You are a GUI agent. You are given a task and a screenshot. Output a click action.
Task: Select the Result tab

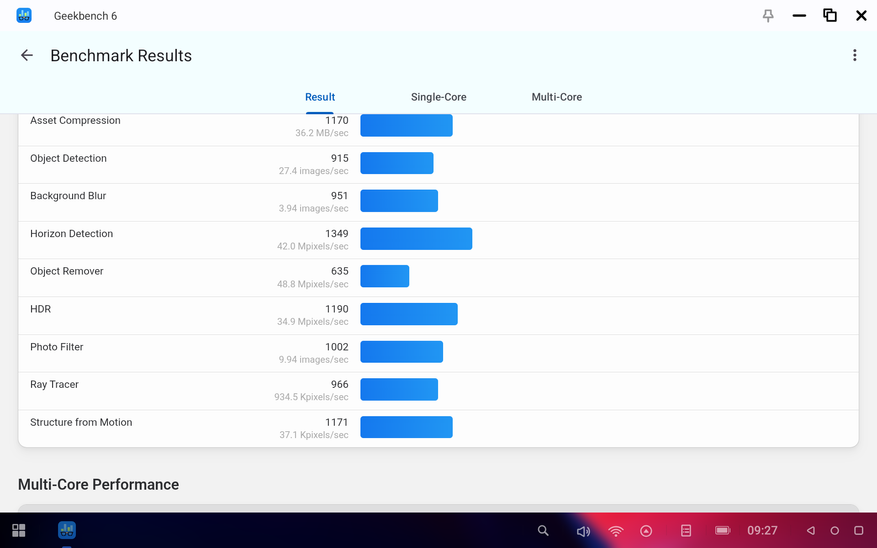320,97
